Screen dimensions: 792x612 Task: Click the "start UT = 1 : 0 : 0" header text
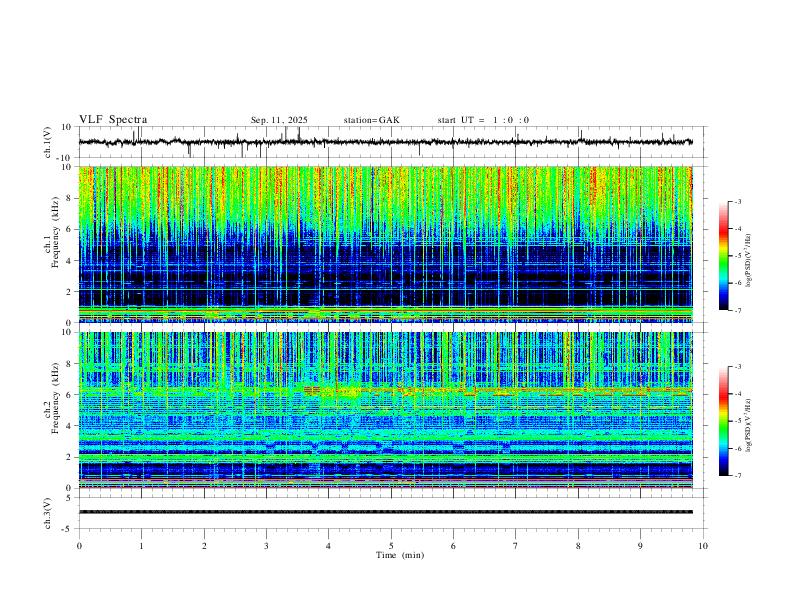483,120
